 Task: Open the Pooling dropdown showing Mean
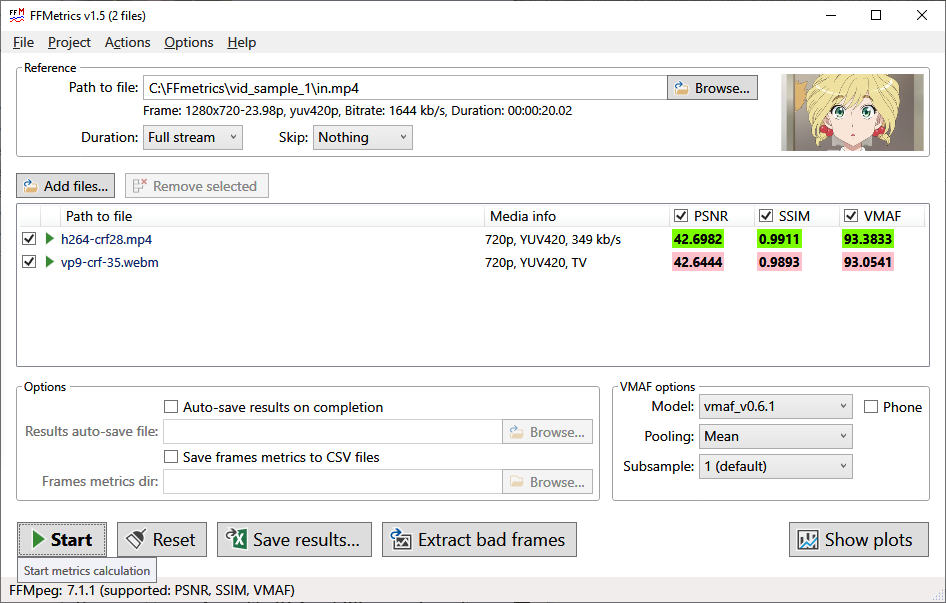click(x=775, y=436)
